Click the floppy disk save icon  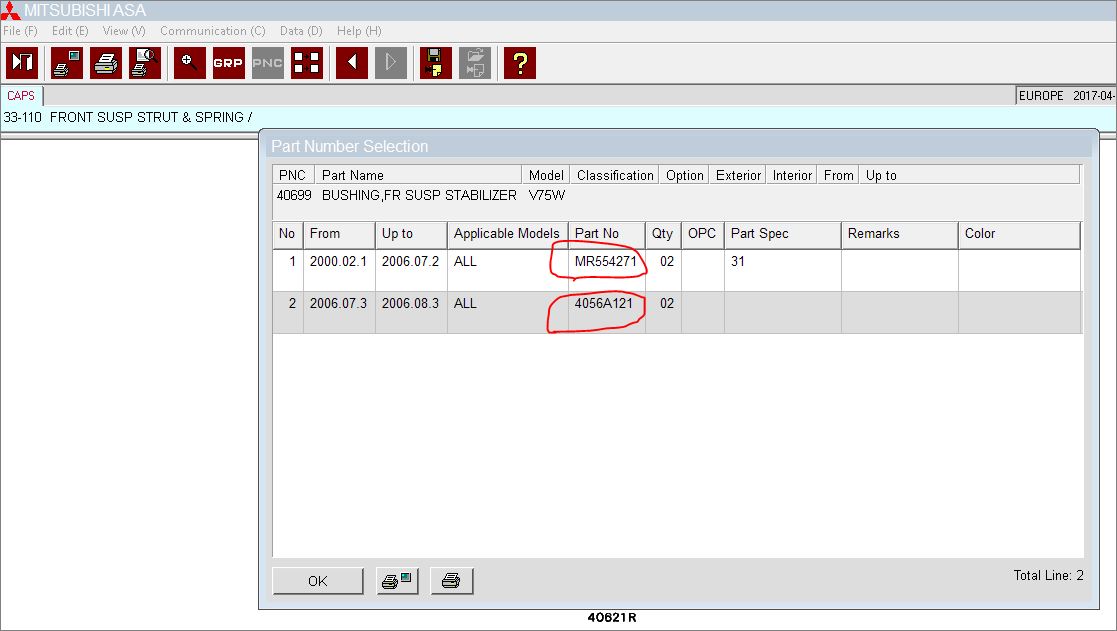click(435, 63)
